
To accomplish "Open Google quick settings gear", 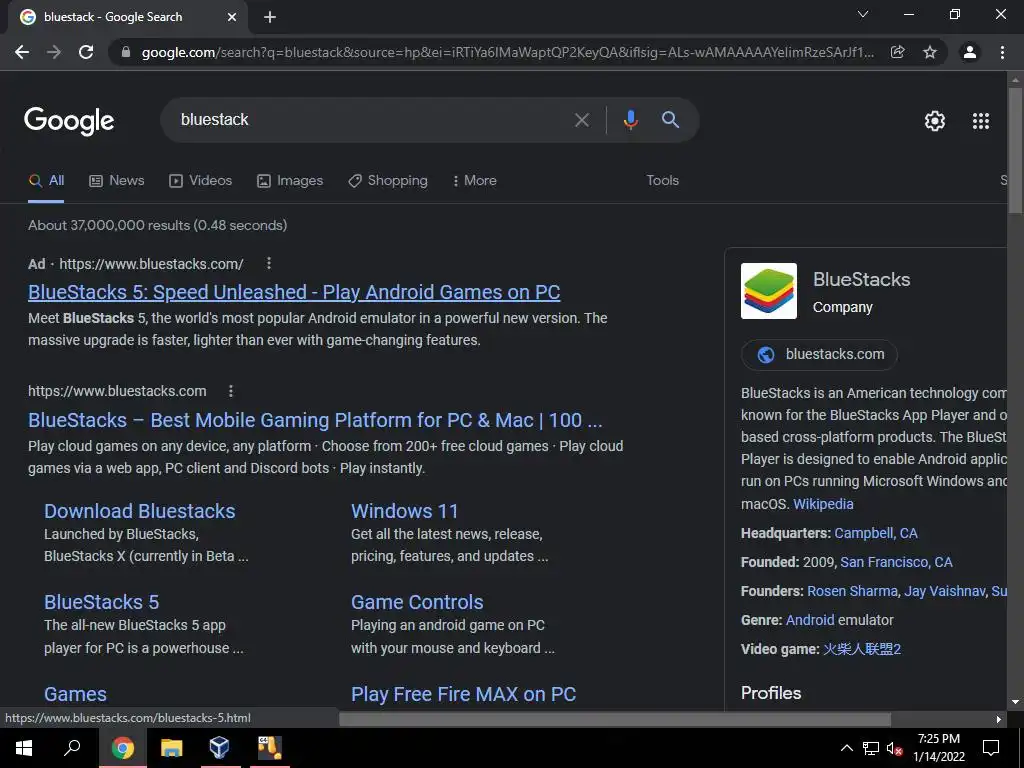I will coord(935,121).
